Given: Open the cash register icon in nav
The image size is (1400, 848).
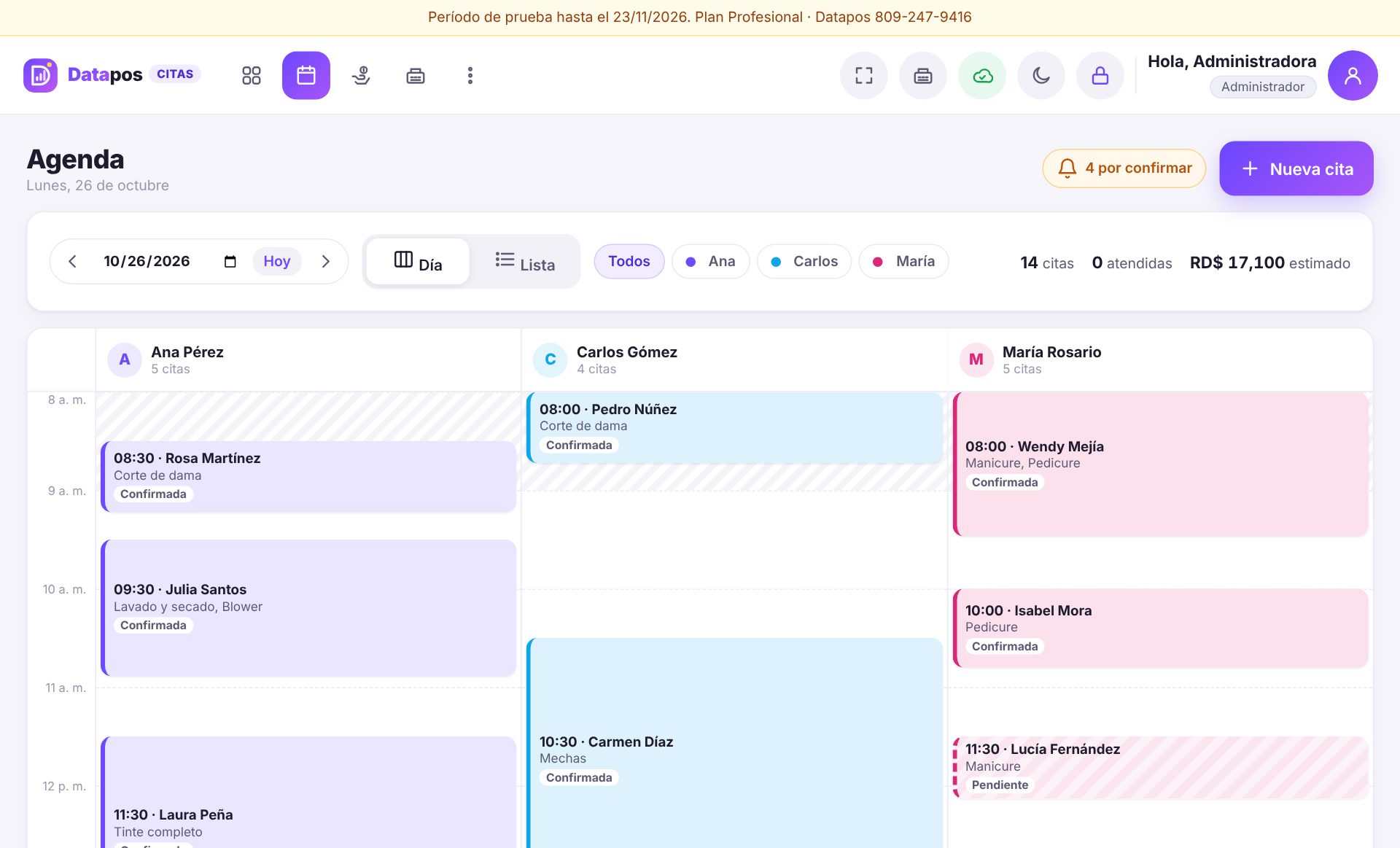Looking at the screenshot, I should pyautogui.click(x=416, y=75).
